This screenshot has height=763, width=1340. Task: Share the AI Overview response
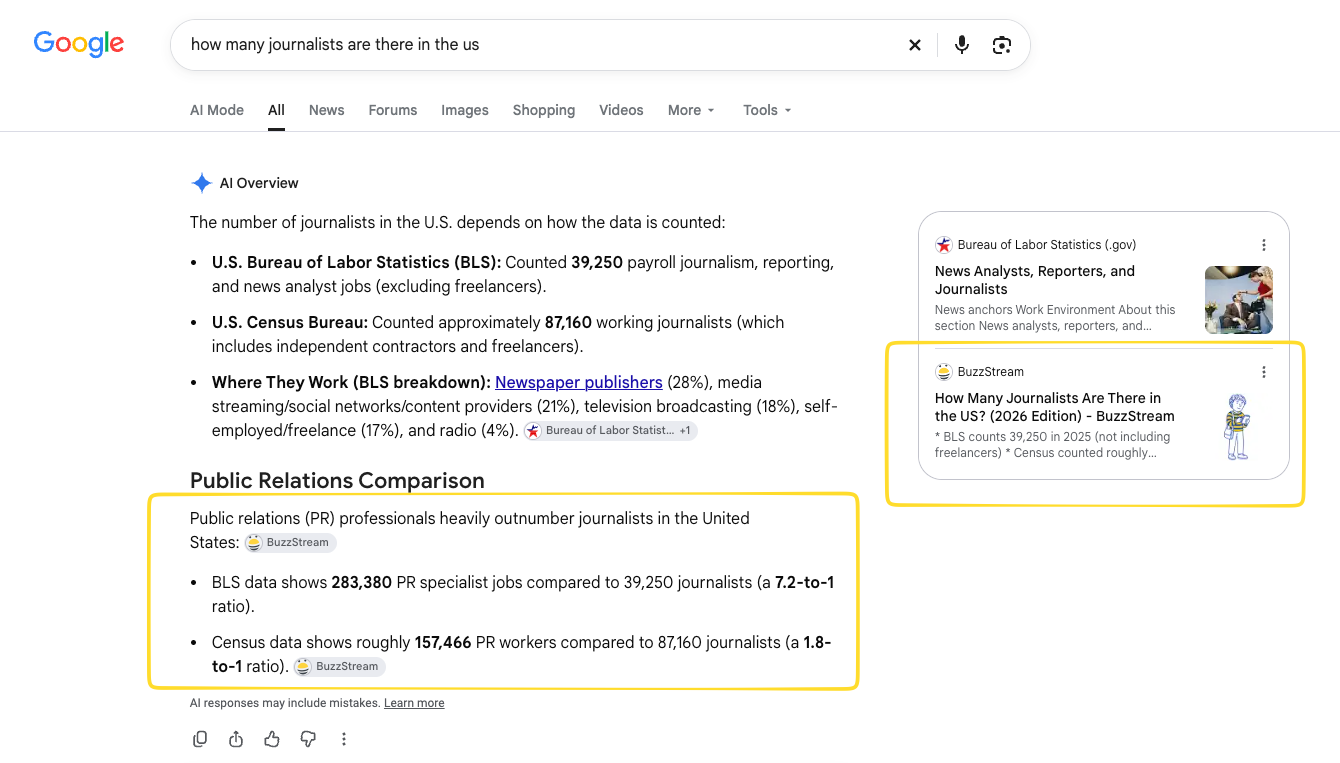[x=236, y=739]
